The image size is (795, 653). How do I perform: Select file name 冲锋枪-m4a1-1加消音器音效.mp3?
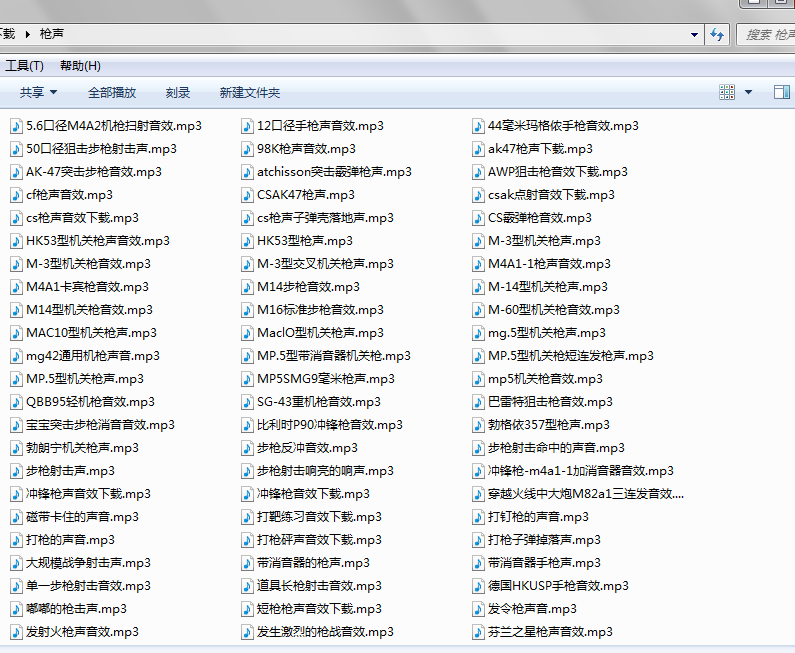point(581,471)
